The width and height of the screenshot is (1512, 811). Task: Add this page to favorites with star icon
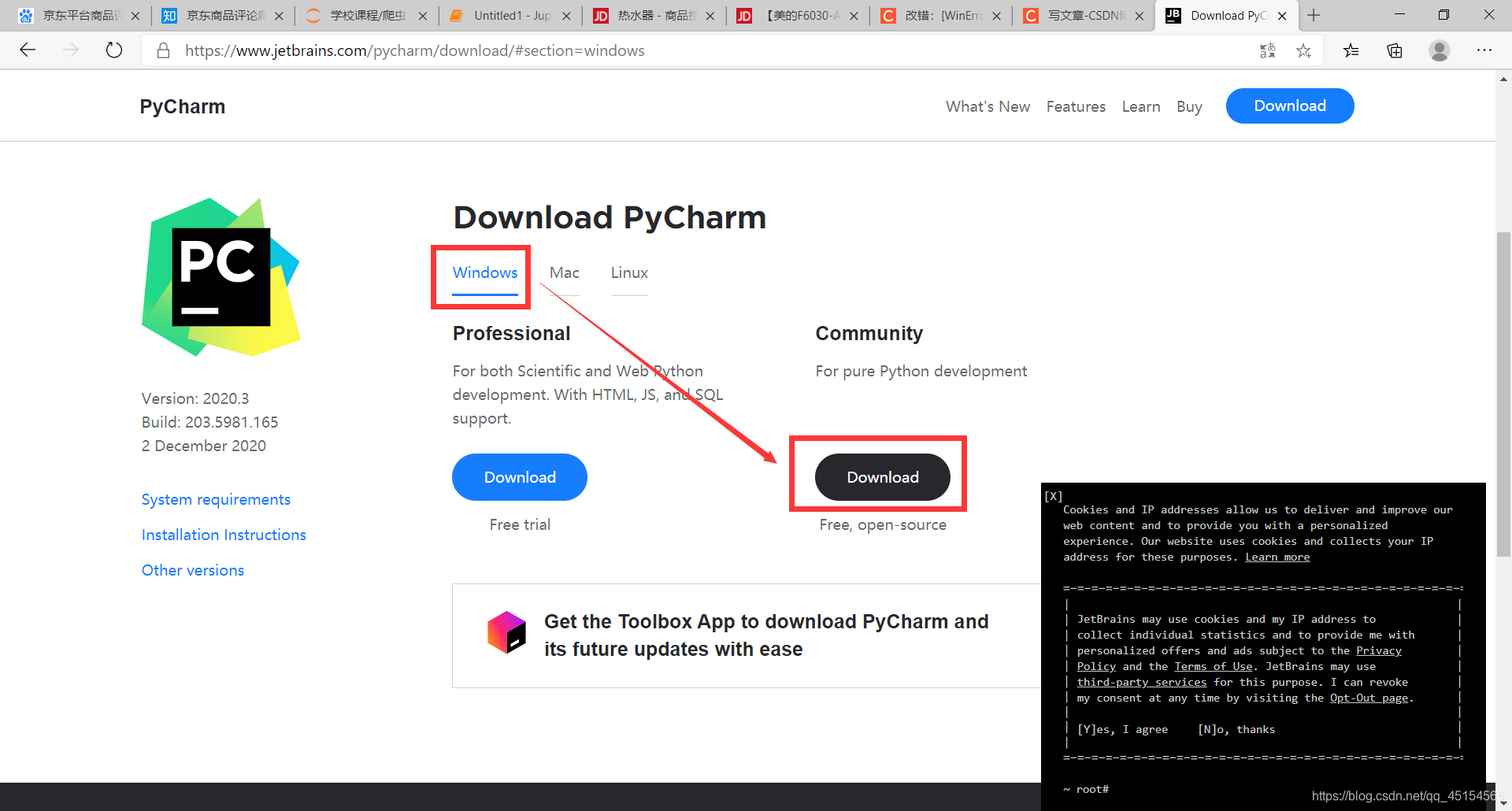1304,50
